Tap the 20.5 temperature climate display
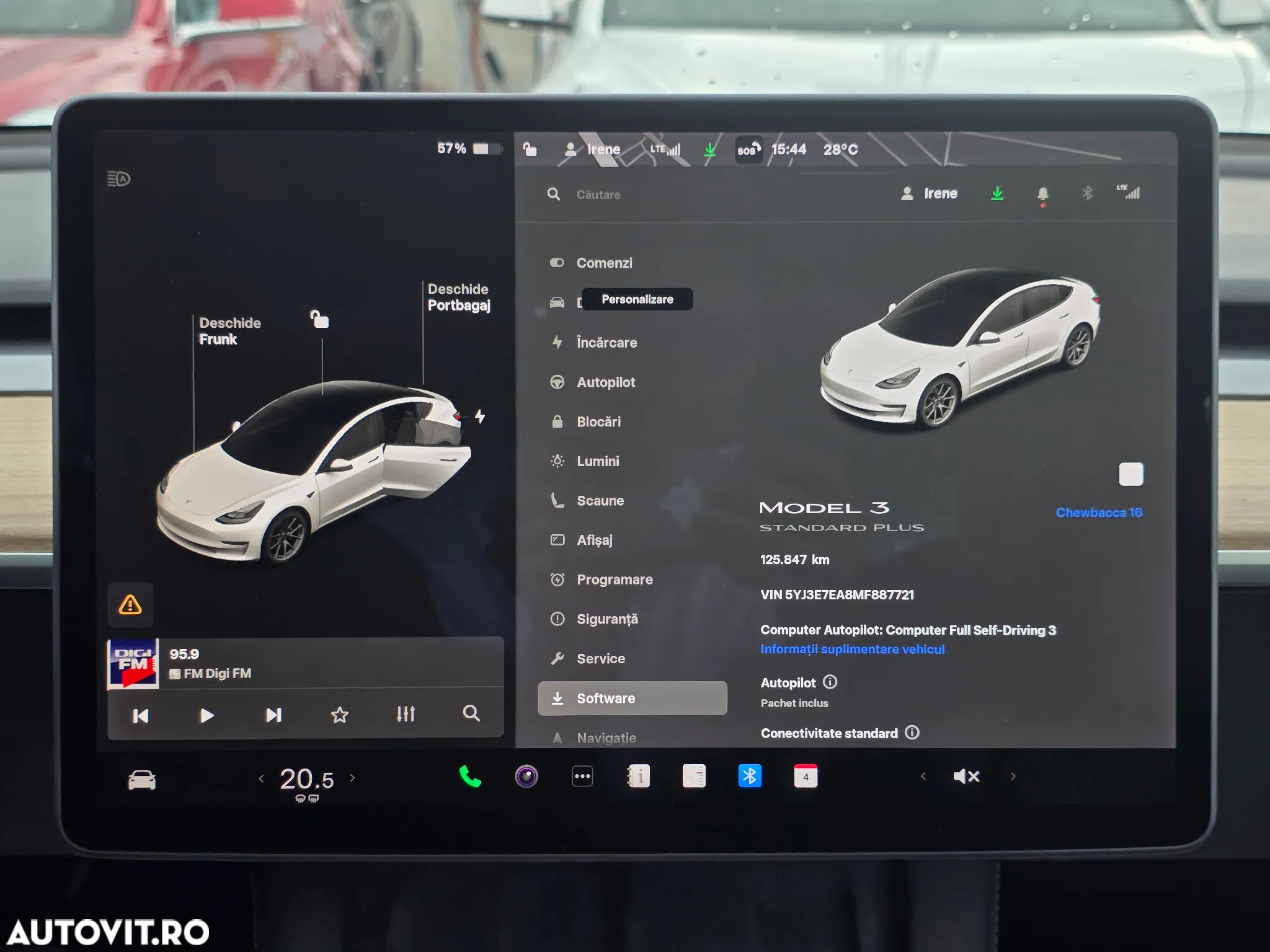1270x952 pixels. click(x=307, y=780)
